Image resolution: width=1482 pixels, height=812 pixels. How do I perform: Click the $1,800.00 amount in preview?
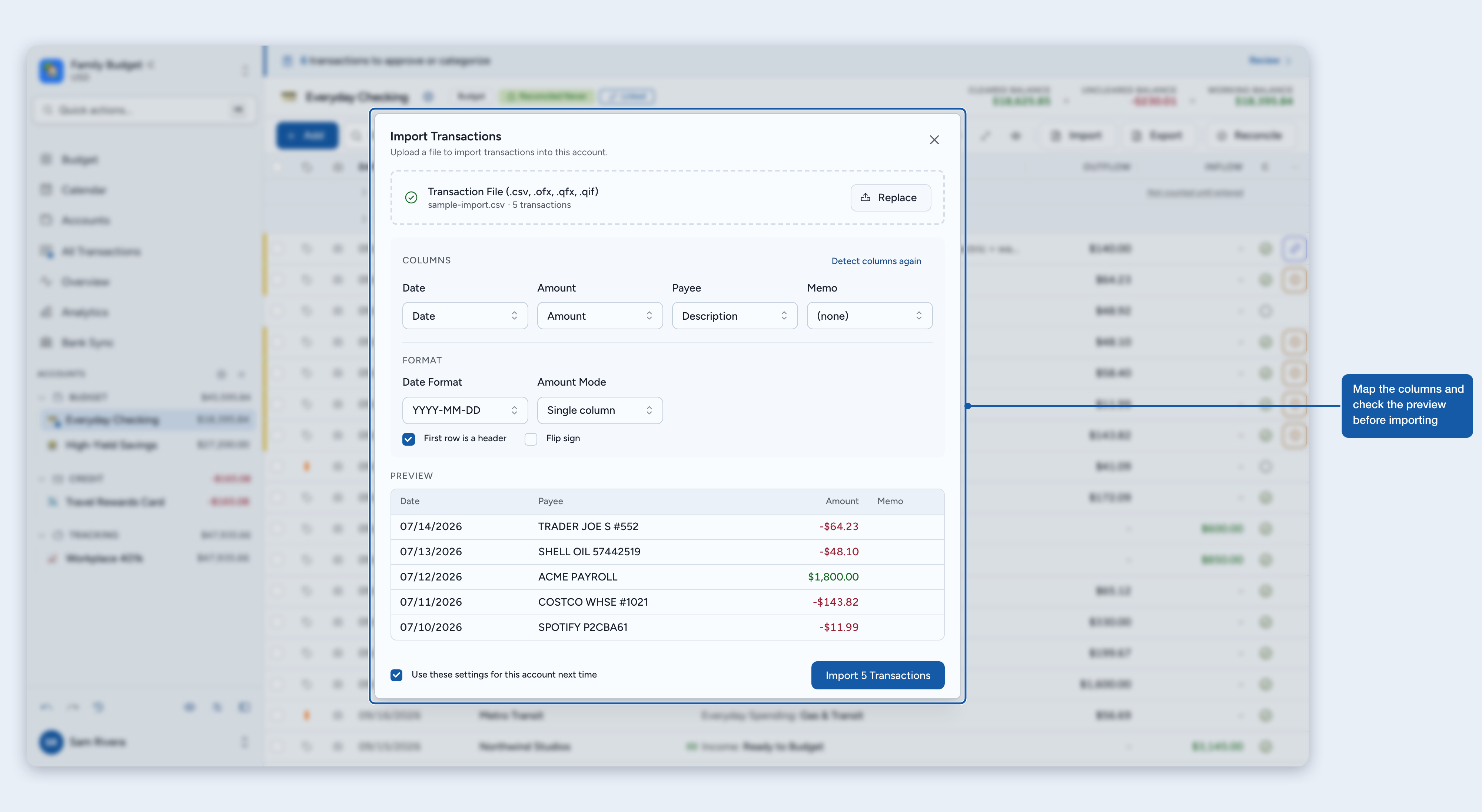point(833,577)
